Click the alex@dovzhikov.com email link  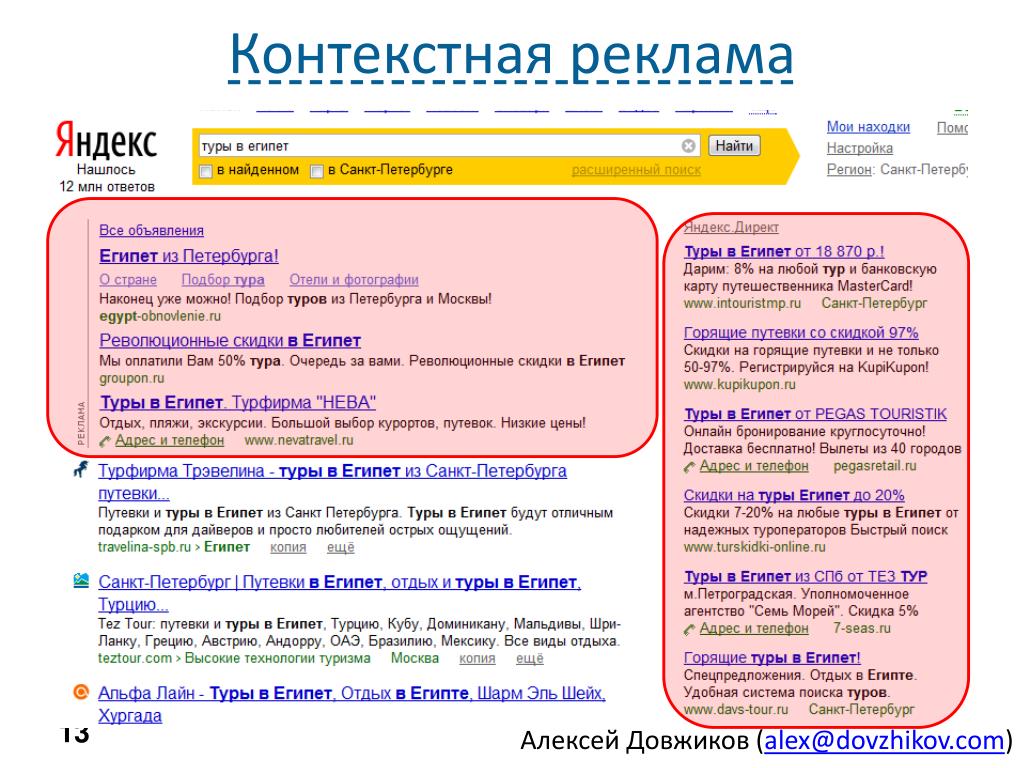coord(884,741)
